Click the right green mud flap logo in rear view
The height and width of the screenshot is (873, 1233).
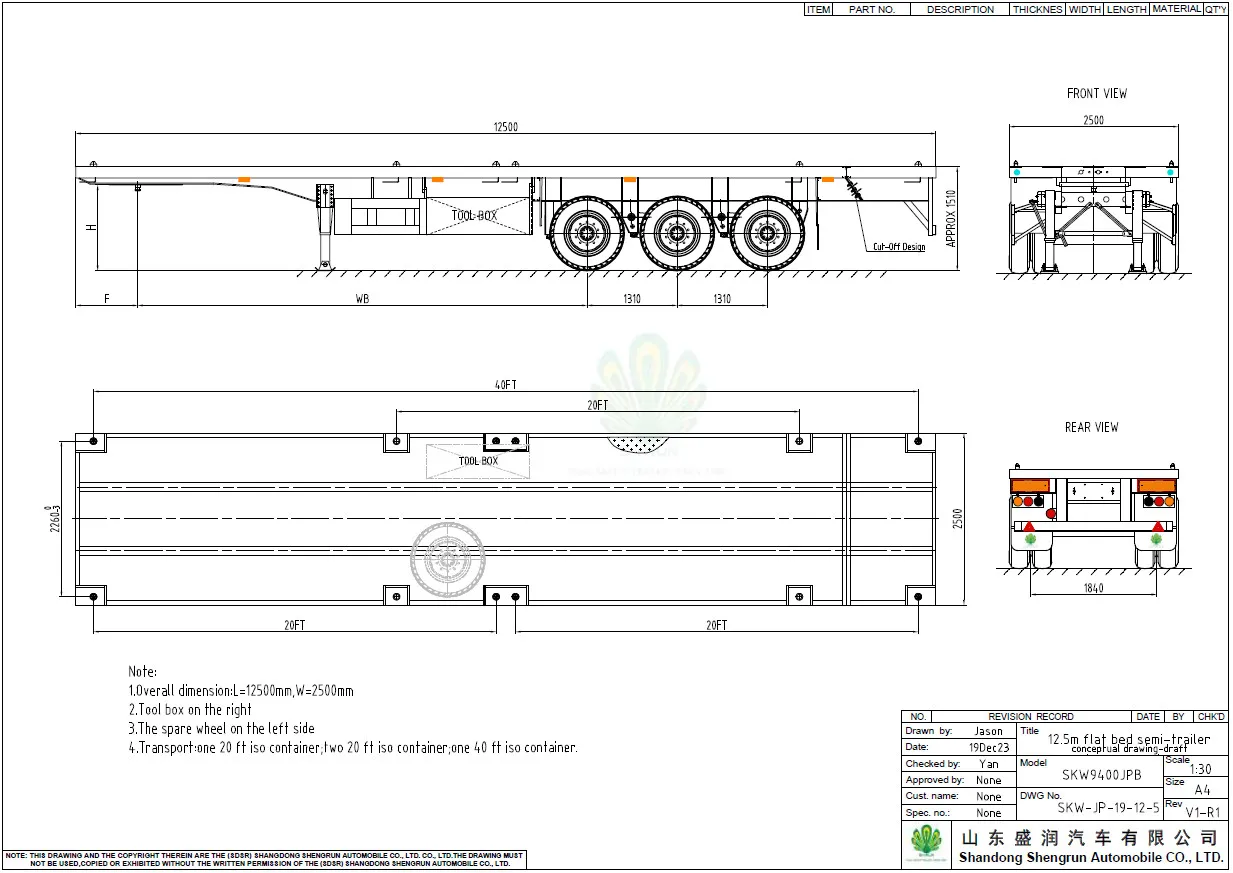[x=1156, y=539]
